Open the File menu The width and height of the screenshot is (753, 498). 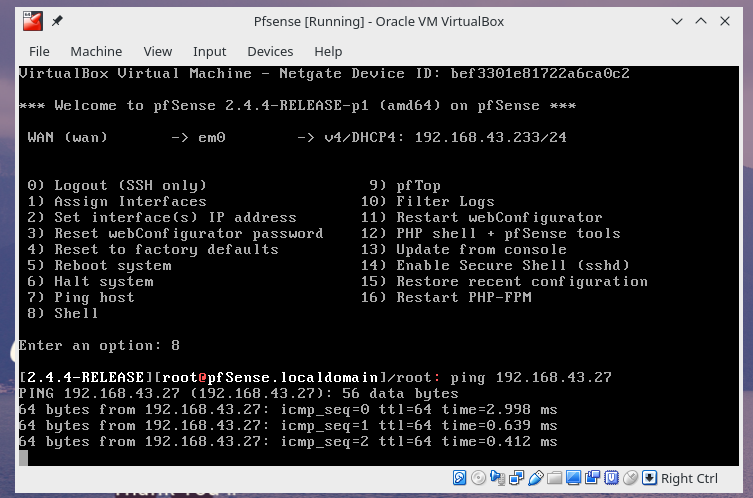pos(39,51)
